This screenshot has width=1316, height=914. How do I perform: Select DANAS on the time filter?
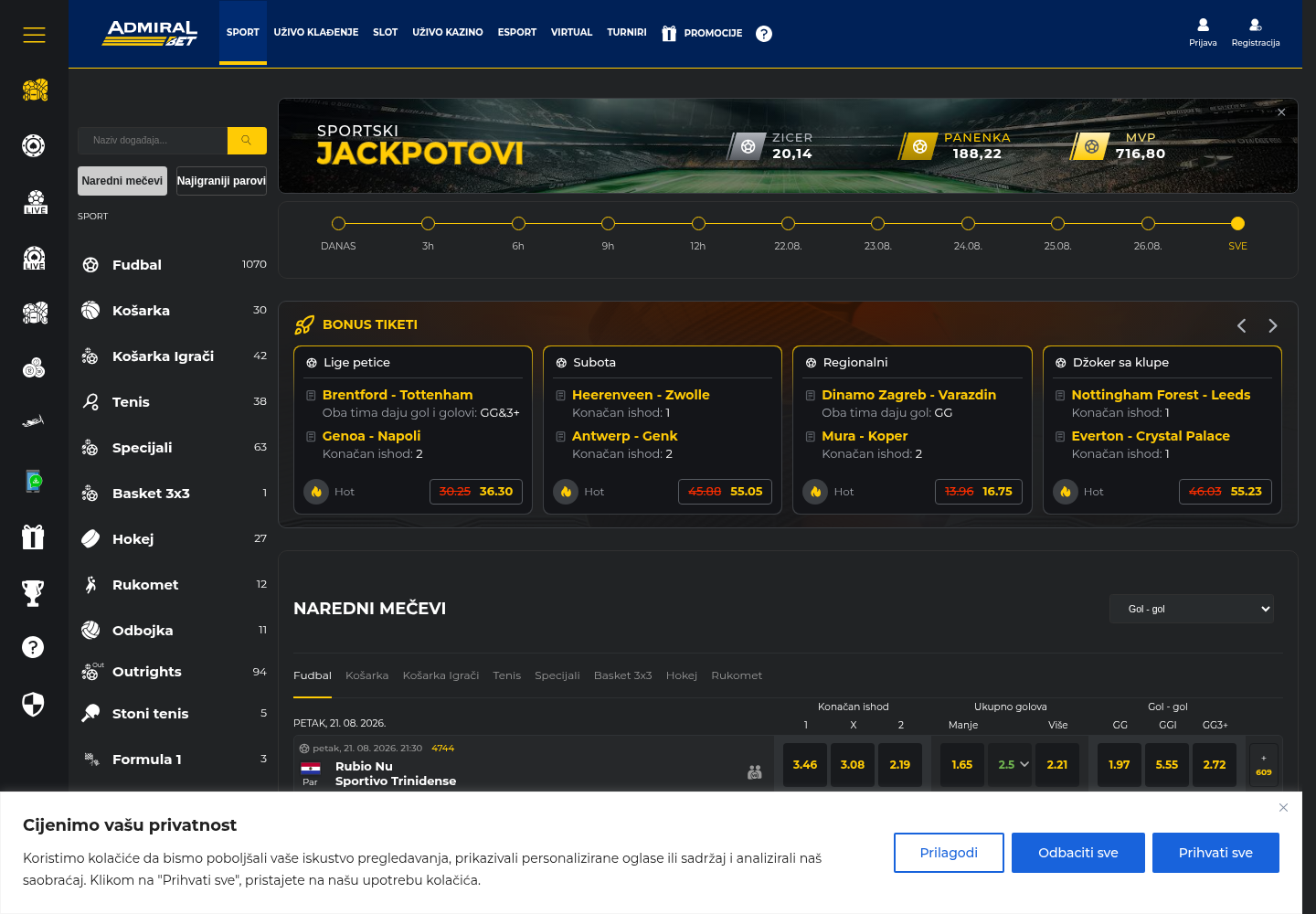click(x=338, y=224)
